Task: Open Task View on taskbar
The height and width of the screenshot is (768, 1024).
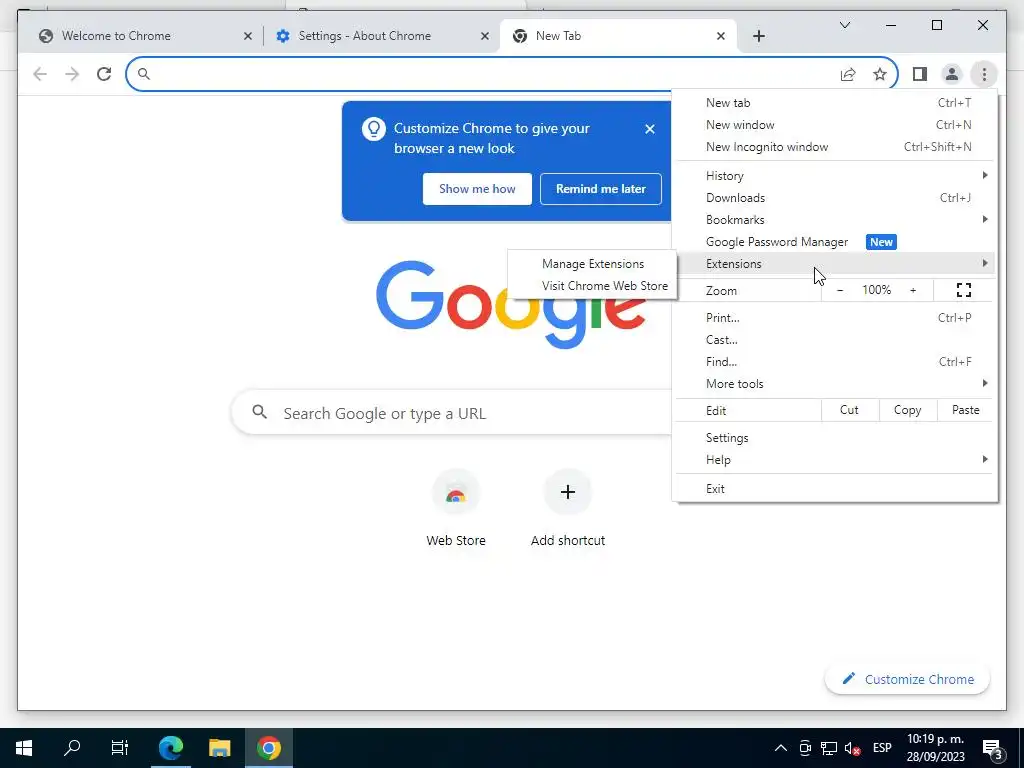Action: coord(120,748)
